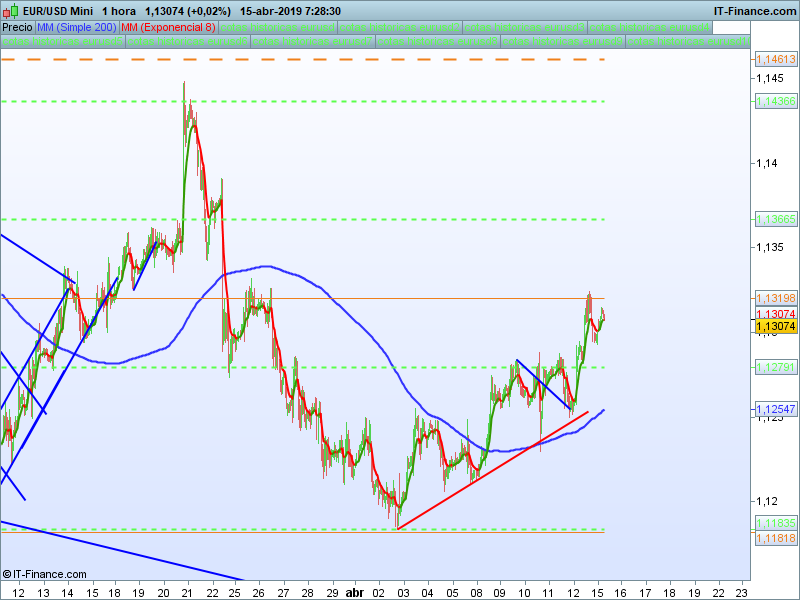This screenshot has height=600, width=800.
Task: Open the IT-Finance.com link in header
Action: (x=755, y=11)
